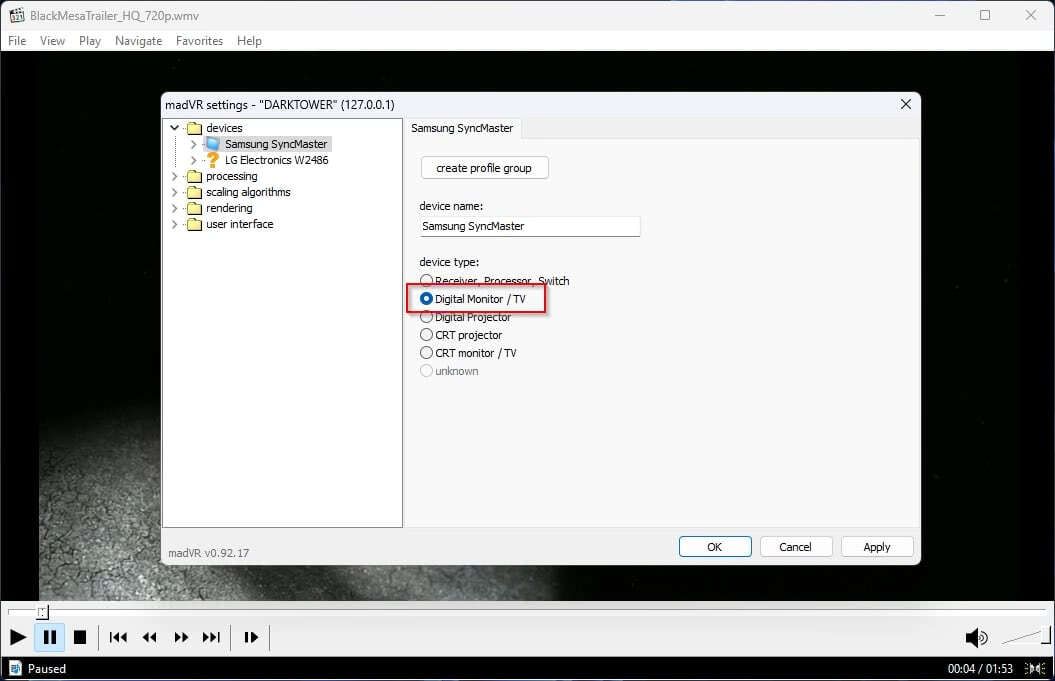1055x681 pixels.
Task: Open the Favorites menu
Action: (199, 40)
